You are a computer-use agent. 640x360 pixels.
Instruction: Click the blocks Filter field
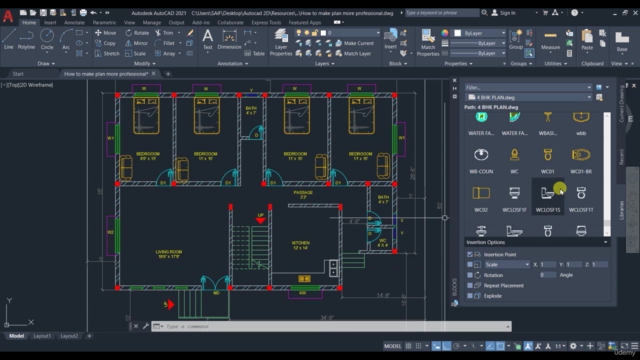[528, 87]
